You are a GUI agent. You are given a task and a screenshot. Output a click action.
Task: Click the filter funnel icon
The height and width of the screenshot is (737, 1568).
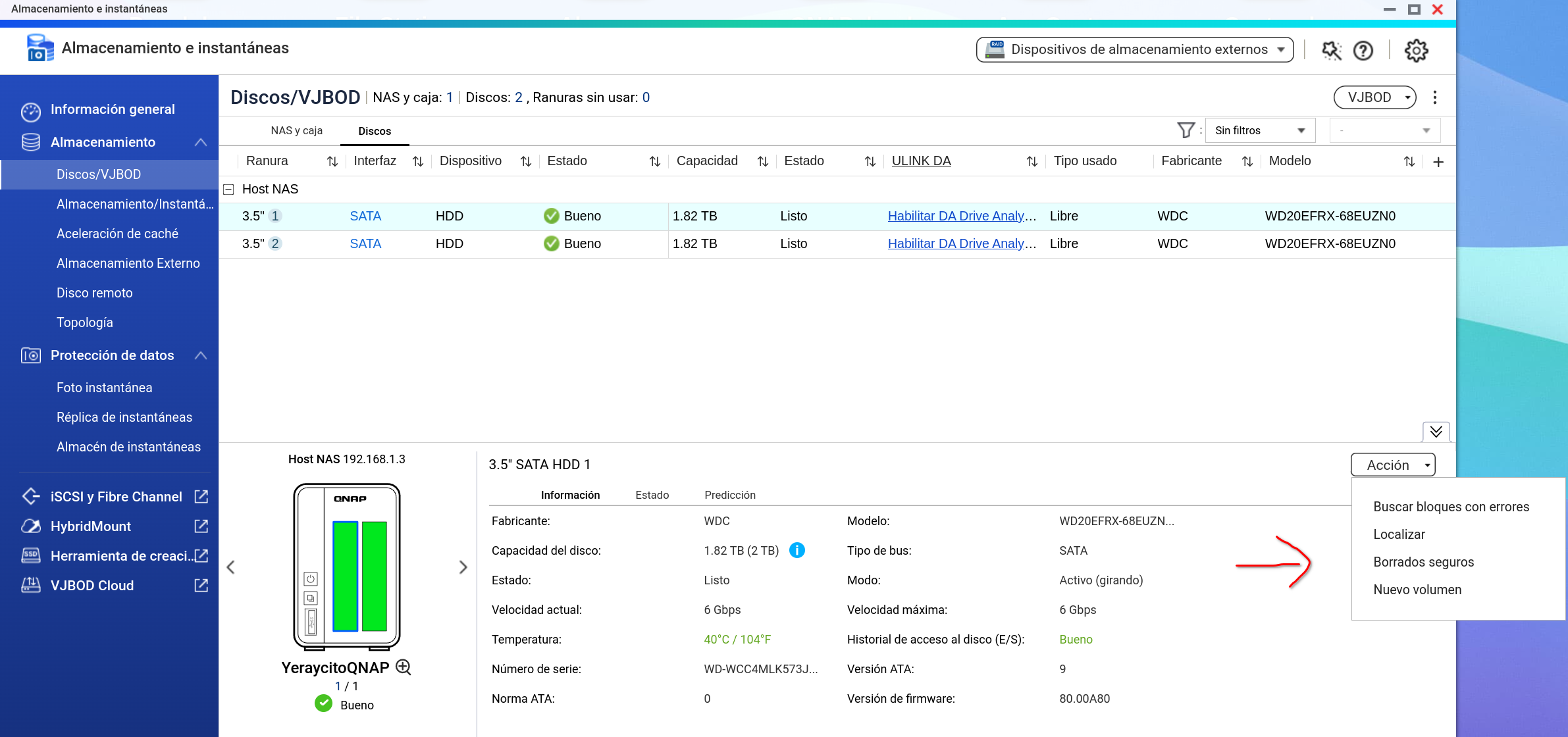point(1185,130)
